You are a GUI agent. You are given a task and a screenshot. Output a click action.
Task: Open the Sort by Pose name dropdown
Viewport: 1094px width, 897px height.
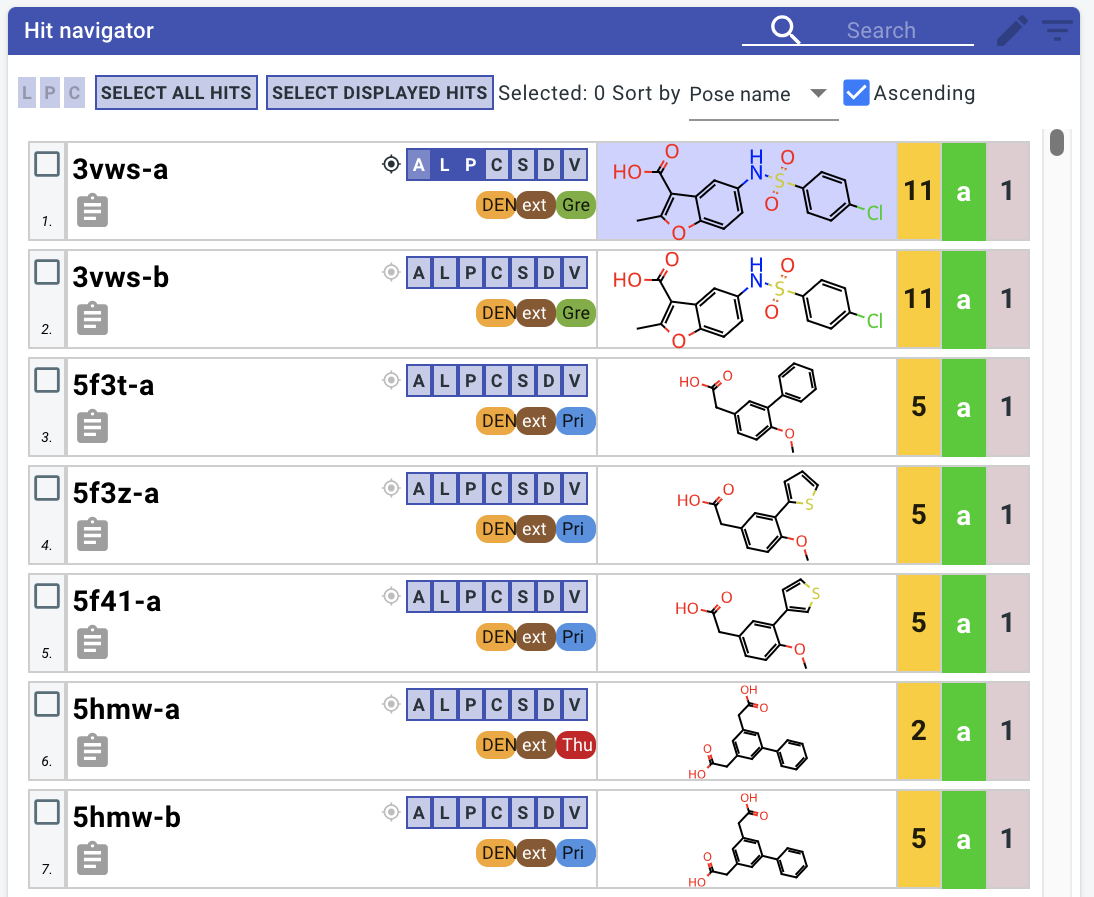click(763, 94)
